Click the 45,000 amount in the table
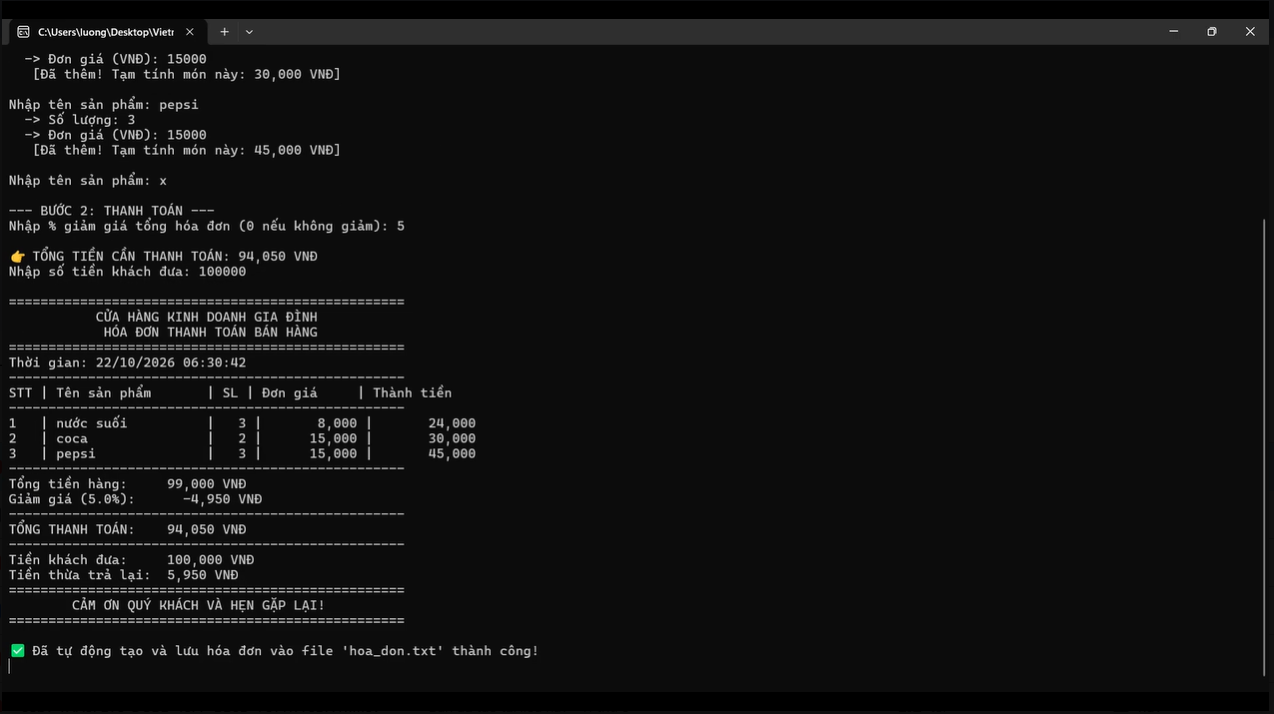This screenshot has height=714, width=1274. click(452, 454)
